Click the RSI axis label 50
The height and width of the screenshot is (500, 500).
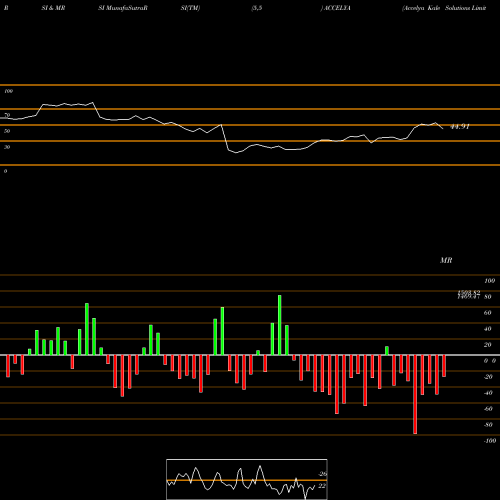pyautogui.click(x=7, y=131)
